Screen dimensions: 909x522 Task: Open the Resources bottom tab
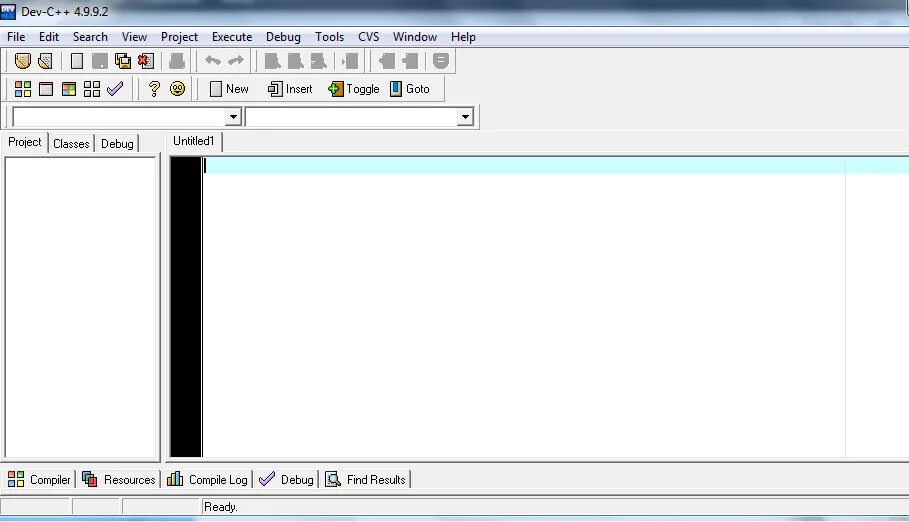pos(119,480)
